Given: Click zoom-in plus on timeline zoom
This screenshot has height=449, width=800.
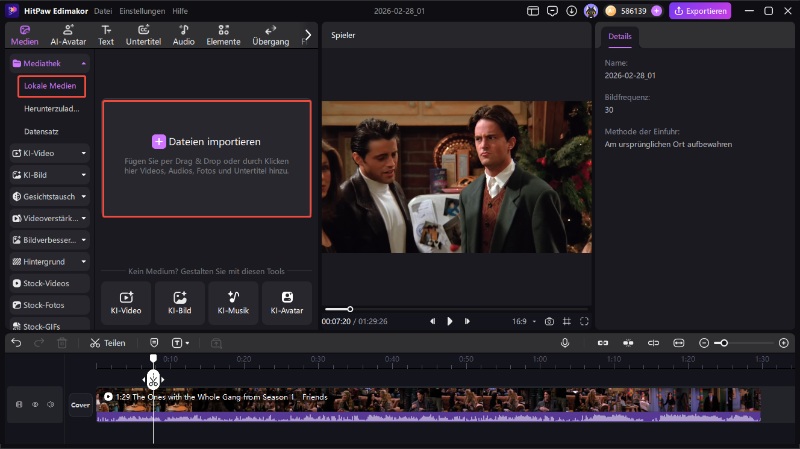Looking at the screenshot, I should point(783,343).
